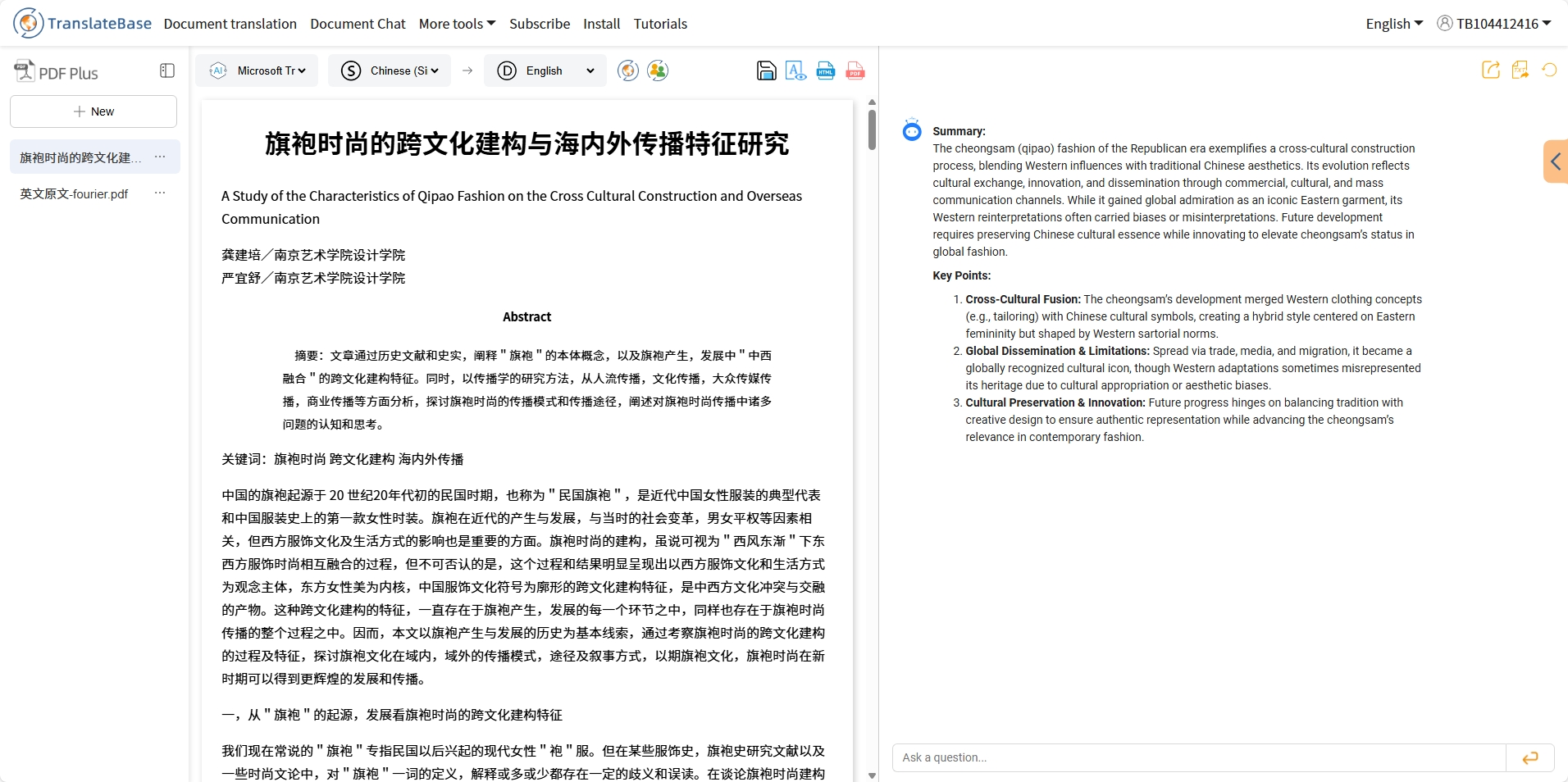
Task: Click the AI engine icon
Action: (218, 70)
